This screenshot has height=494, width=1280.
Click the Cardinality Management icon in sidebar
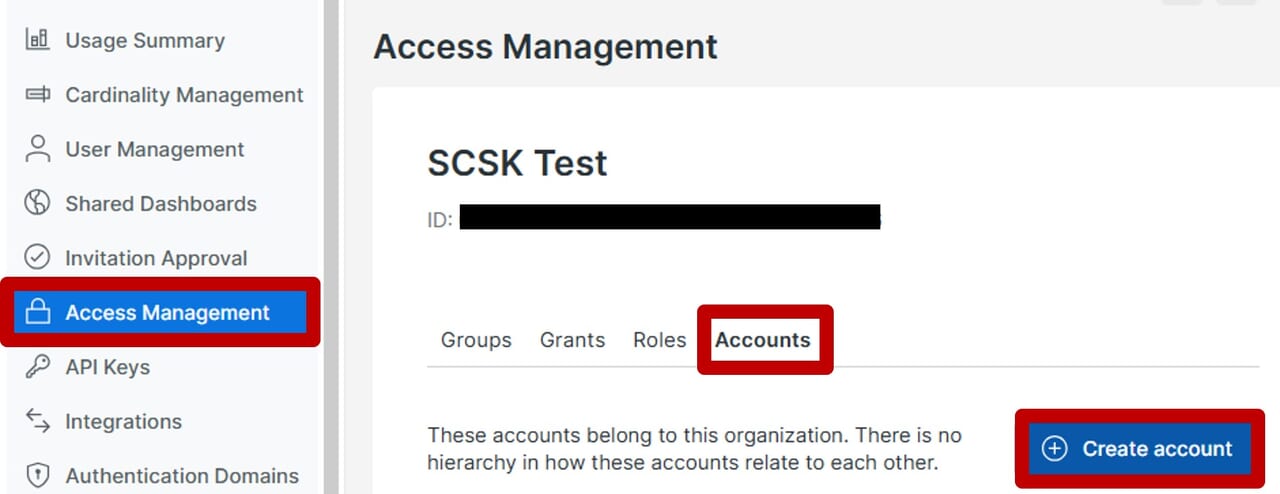[x=37, y=95]
